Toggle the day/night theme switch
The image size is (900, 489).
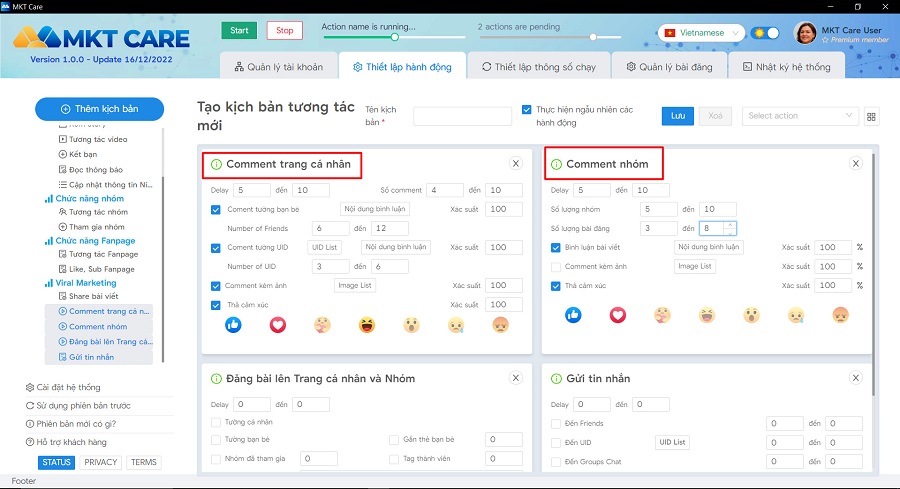(x=765, y=33)
